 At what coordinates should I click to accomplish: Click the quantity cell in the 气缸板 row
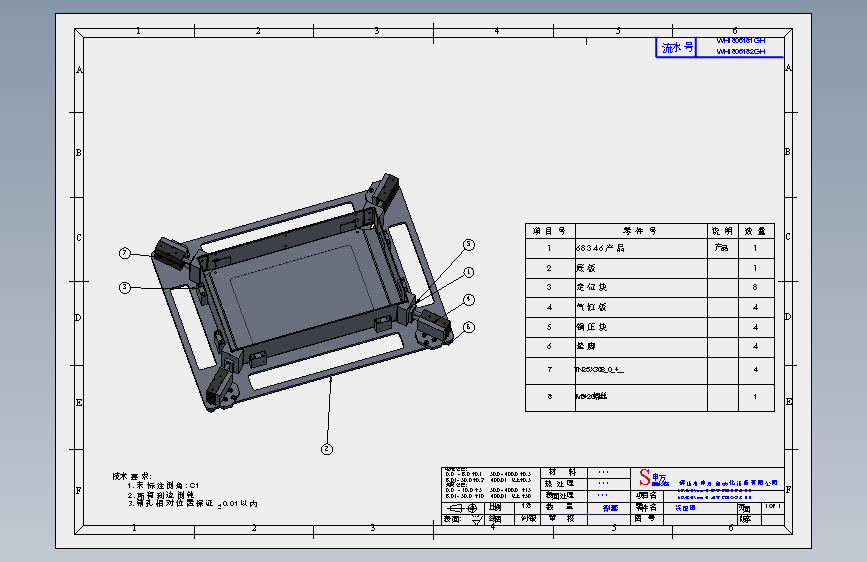click(755, 307)
